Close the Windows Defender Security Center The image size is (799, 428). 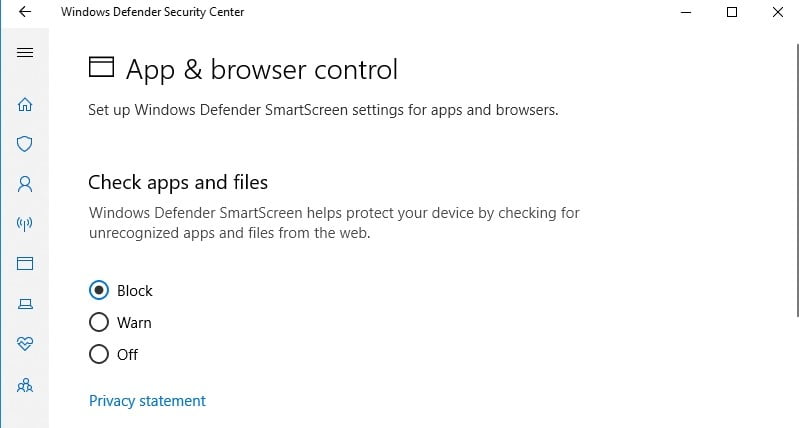(x=778, y=12)
